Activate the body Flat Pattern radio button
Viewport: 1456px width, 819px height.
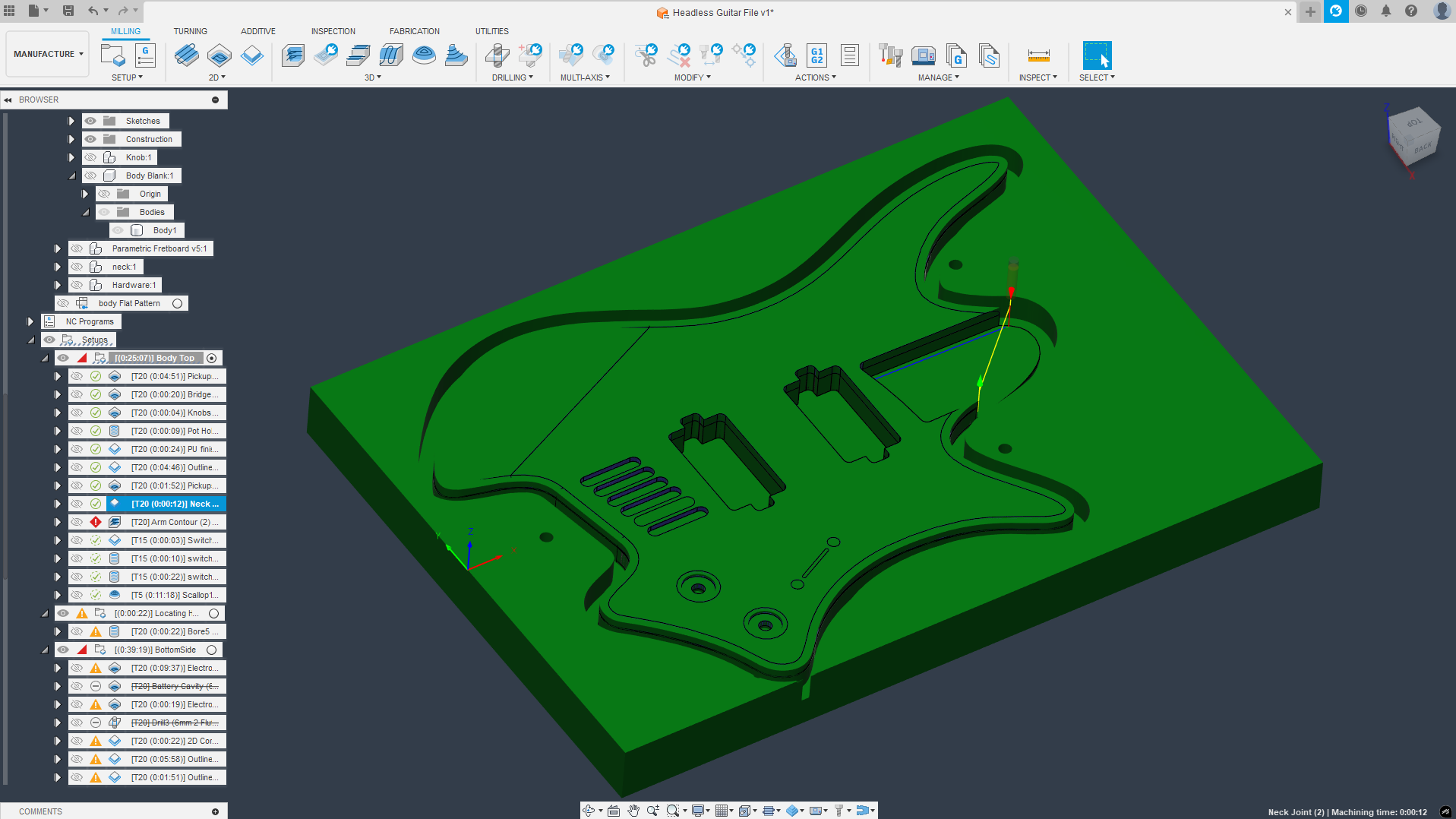(x=178, y=303)
